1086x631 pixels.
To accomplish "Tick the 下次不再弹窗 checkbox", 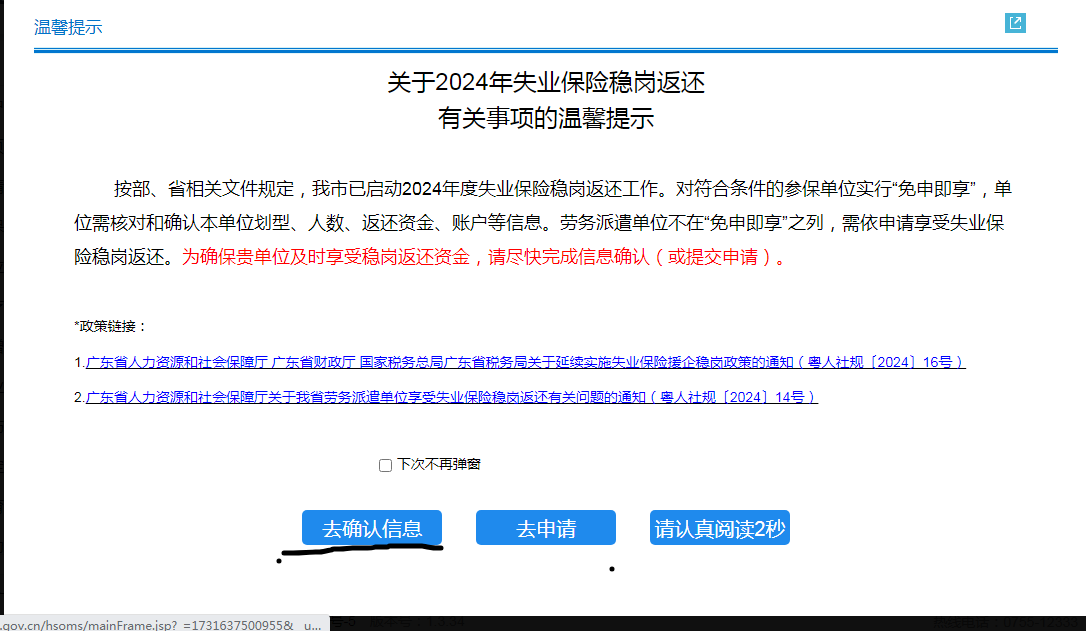I will point(385,465).
